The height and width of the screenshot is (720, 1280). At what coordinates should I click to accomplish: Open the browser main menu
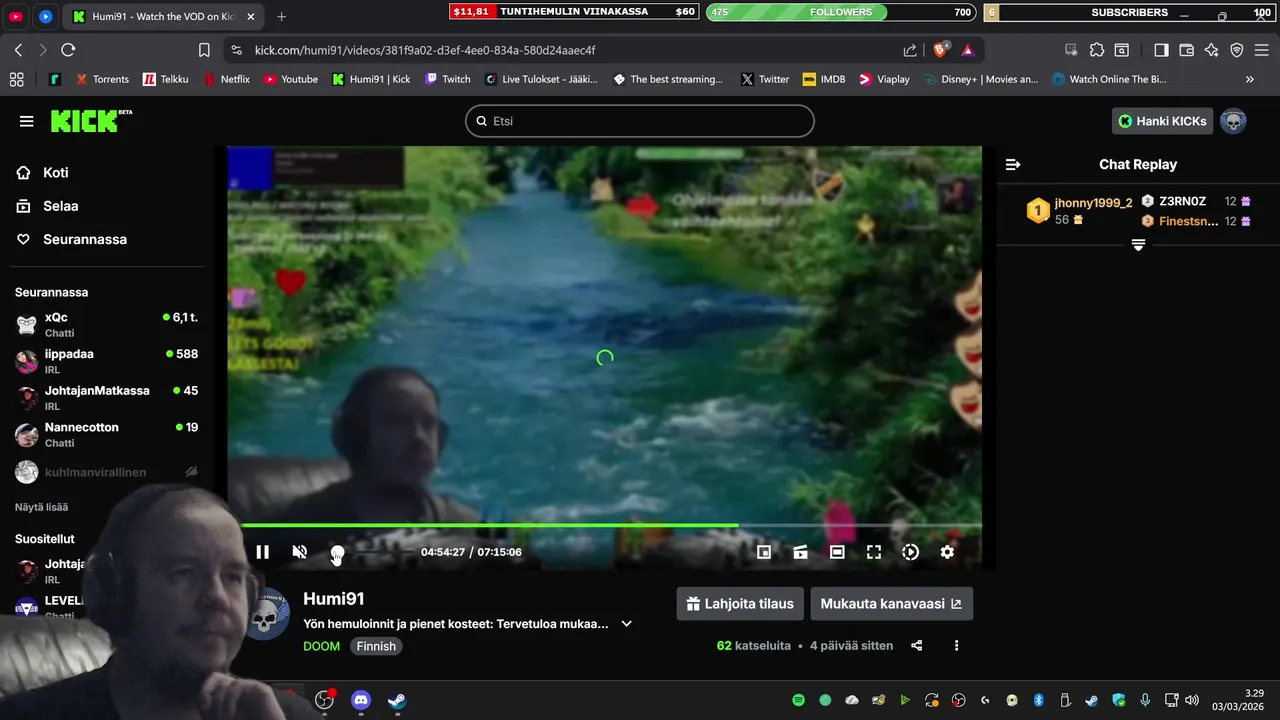[x=1262, y=50]
